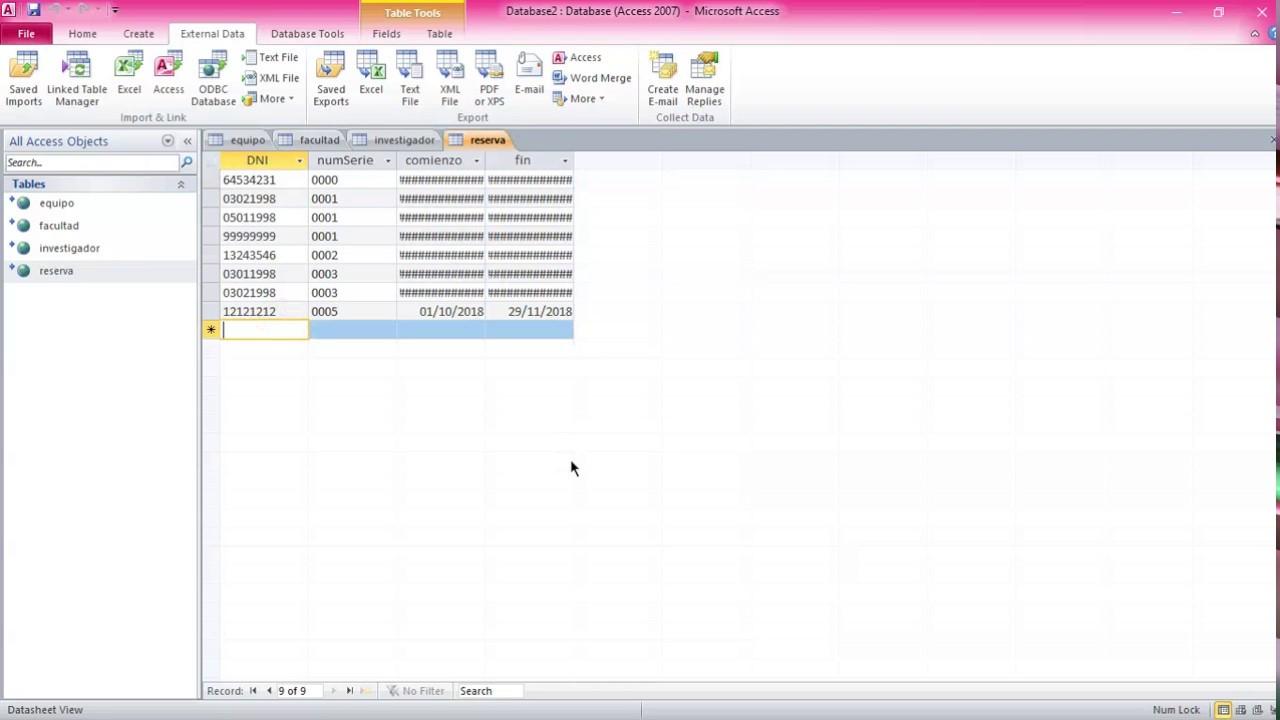Go to the first record

[253, 691]
